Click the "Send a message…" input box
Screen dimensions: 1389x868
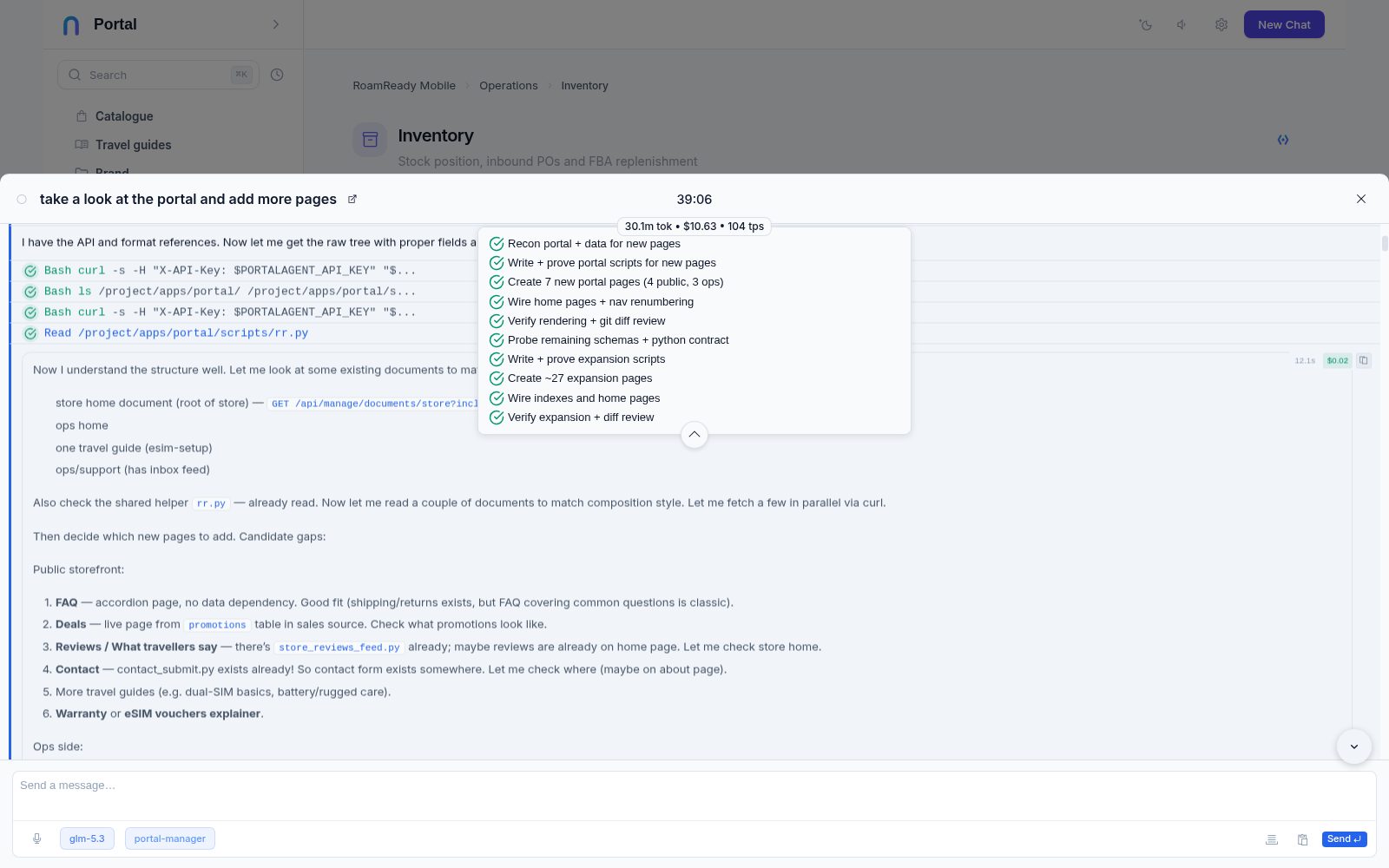pyautogui.click(x=694, y=796)
